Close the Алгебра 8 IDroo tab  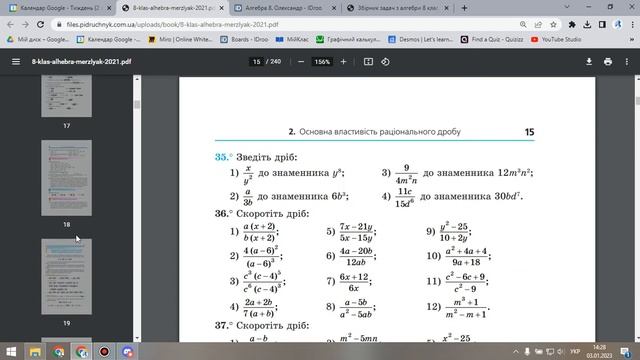coord(334,8)
